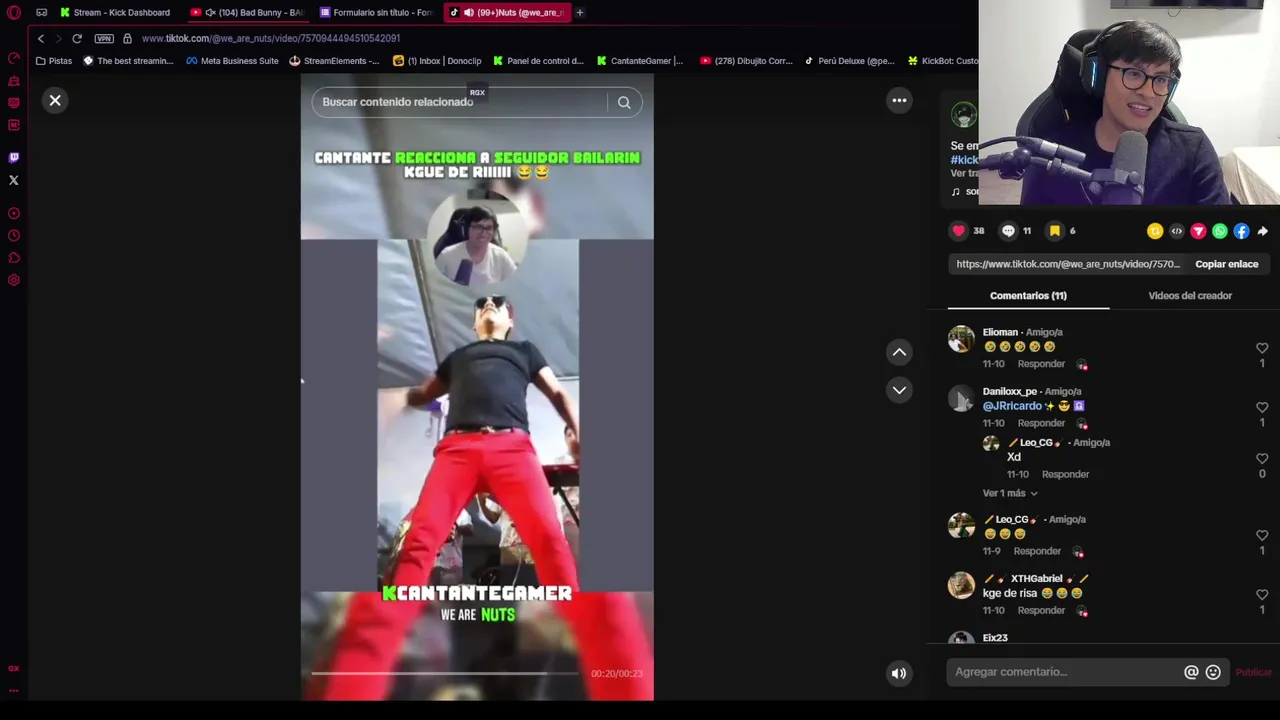The height and width of the screenshot is (720, 1280).
Task: Open more share options arrow
Action: point(1263,231)
